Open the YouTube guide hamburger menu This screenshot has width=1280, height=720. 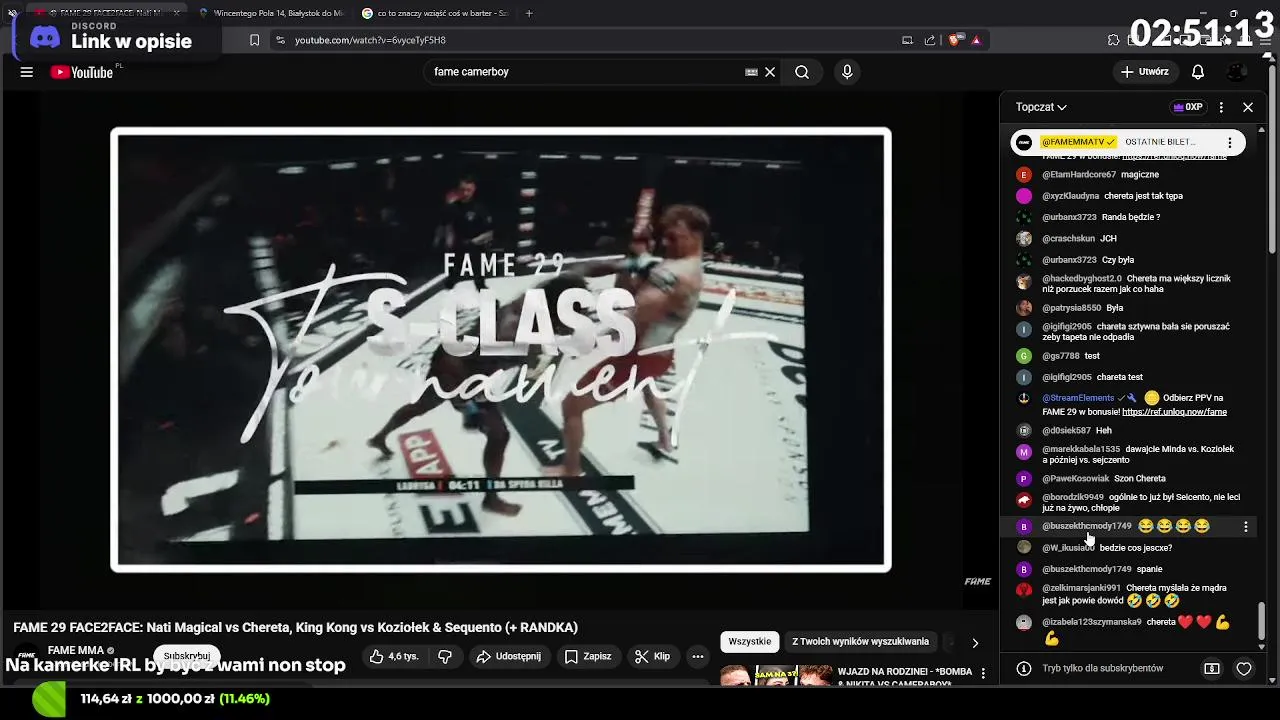point(27,72)
